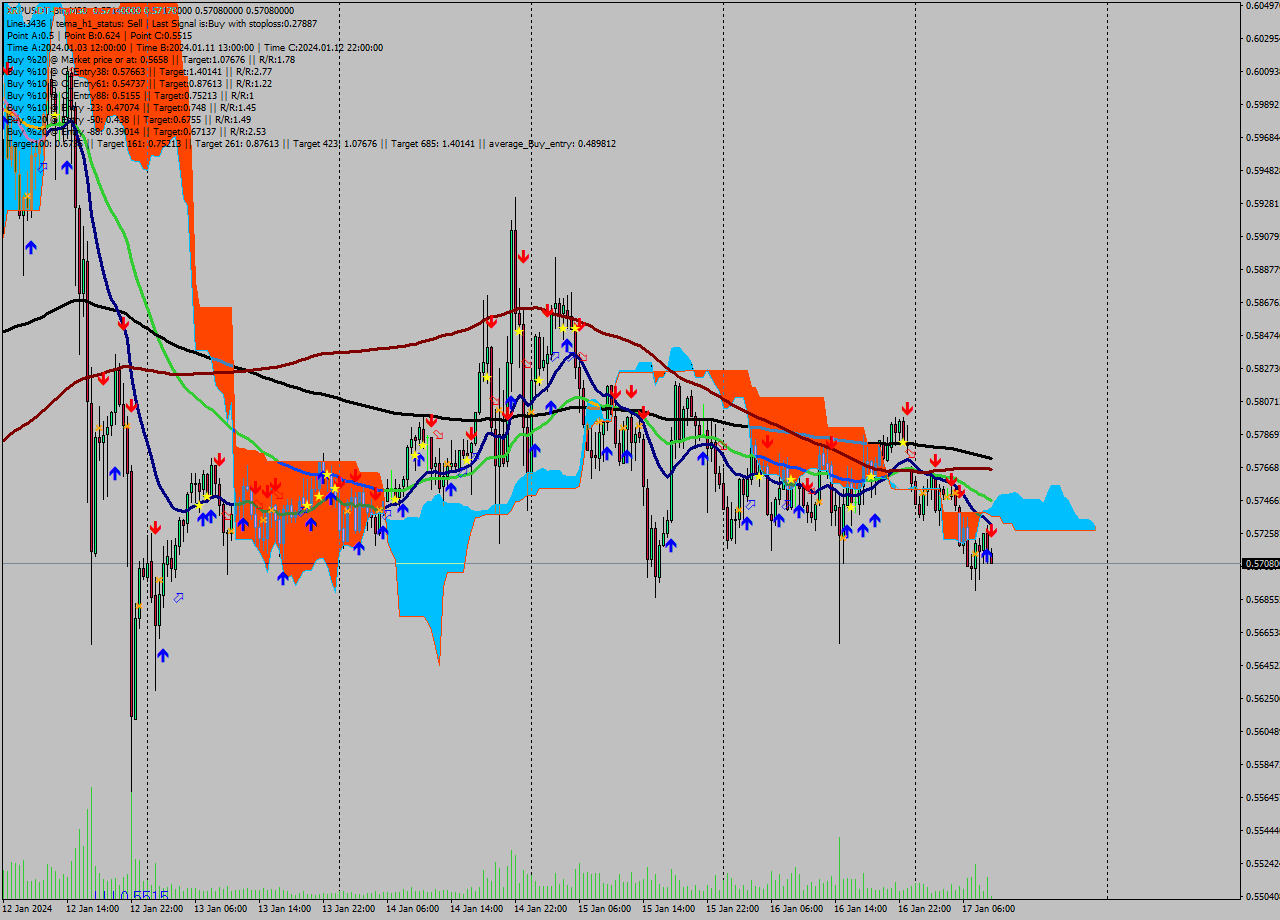Click the '14 Jan 22:00' time axis label
Viewport: 1280px width, 920px height.
(541, 909)
